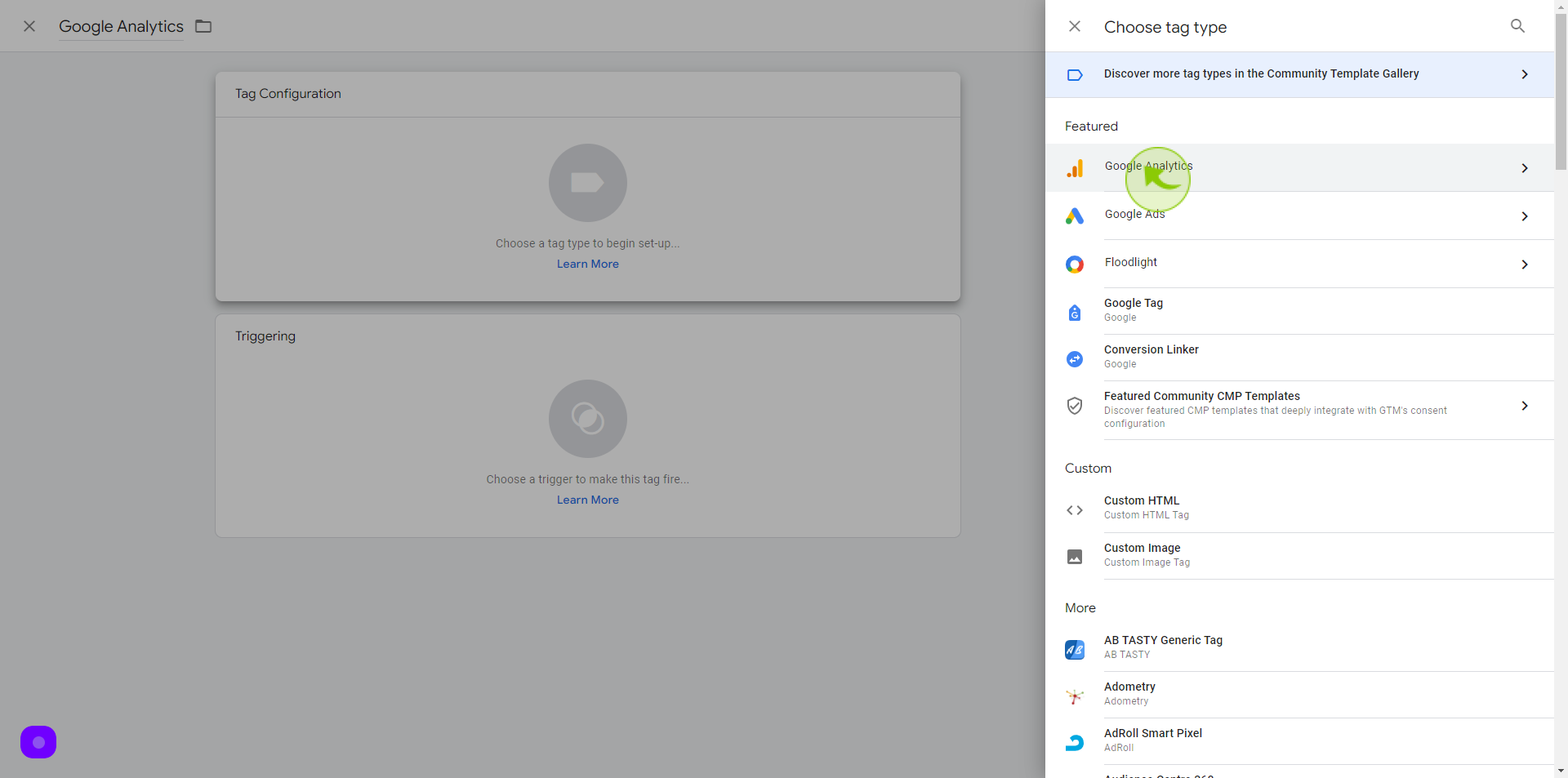Click the Triggering placeholder circle icon

[588, 419]
